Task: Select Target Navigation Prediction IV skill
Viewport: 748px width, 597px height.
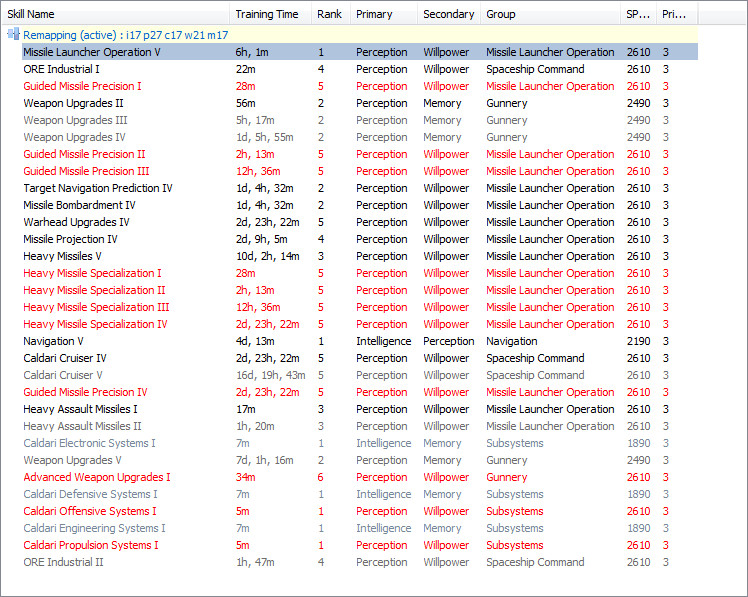Action: pyautogui.click(x=98, y=189)
